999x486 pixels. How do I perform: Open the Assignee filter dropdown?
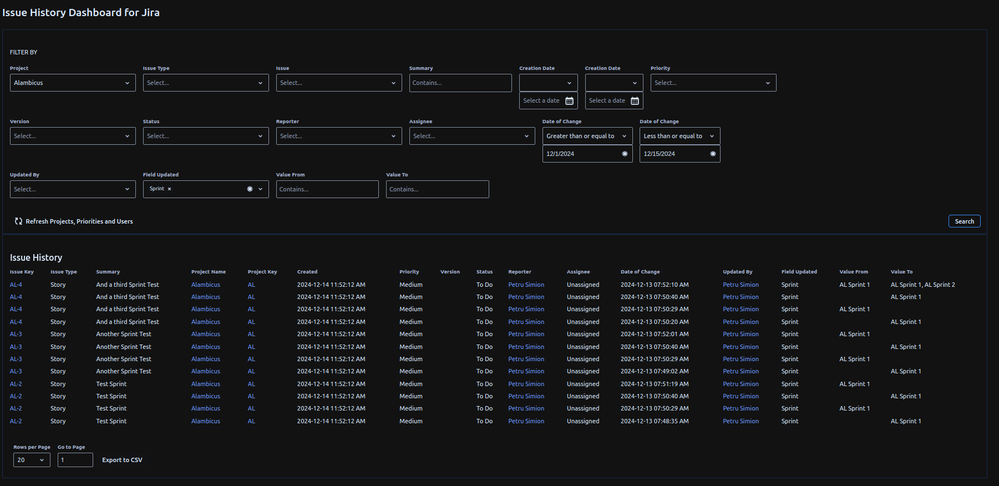click(x=472, y=136)
